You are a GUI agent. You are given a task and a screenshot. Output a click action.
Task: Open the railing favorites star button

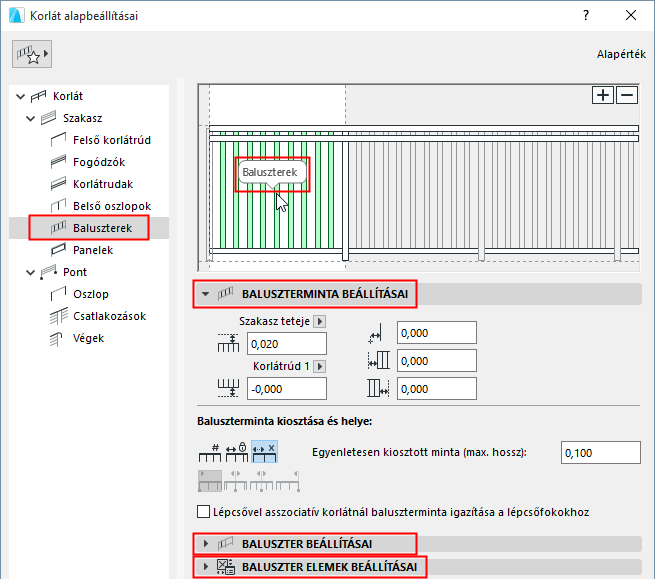tap(32, 54)
